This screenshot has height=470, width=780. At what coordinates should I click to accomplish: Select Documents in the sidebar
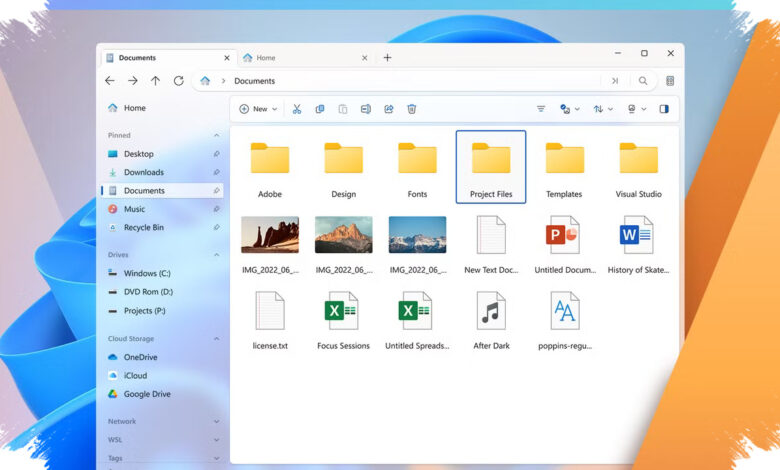(162, 190)
